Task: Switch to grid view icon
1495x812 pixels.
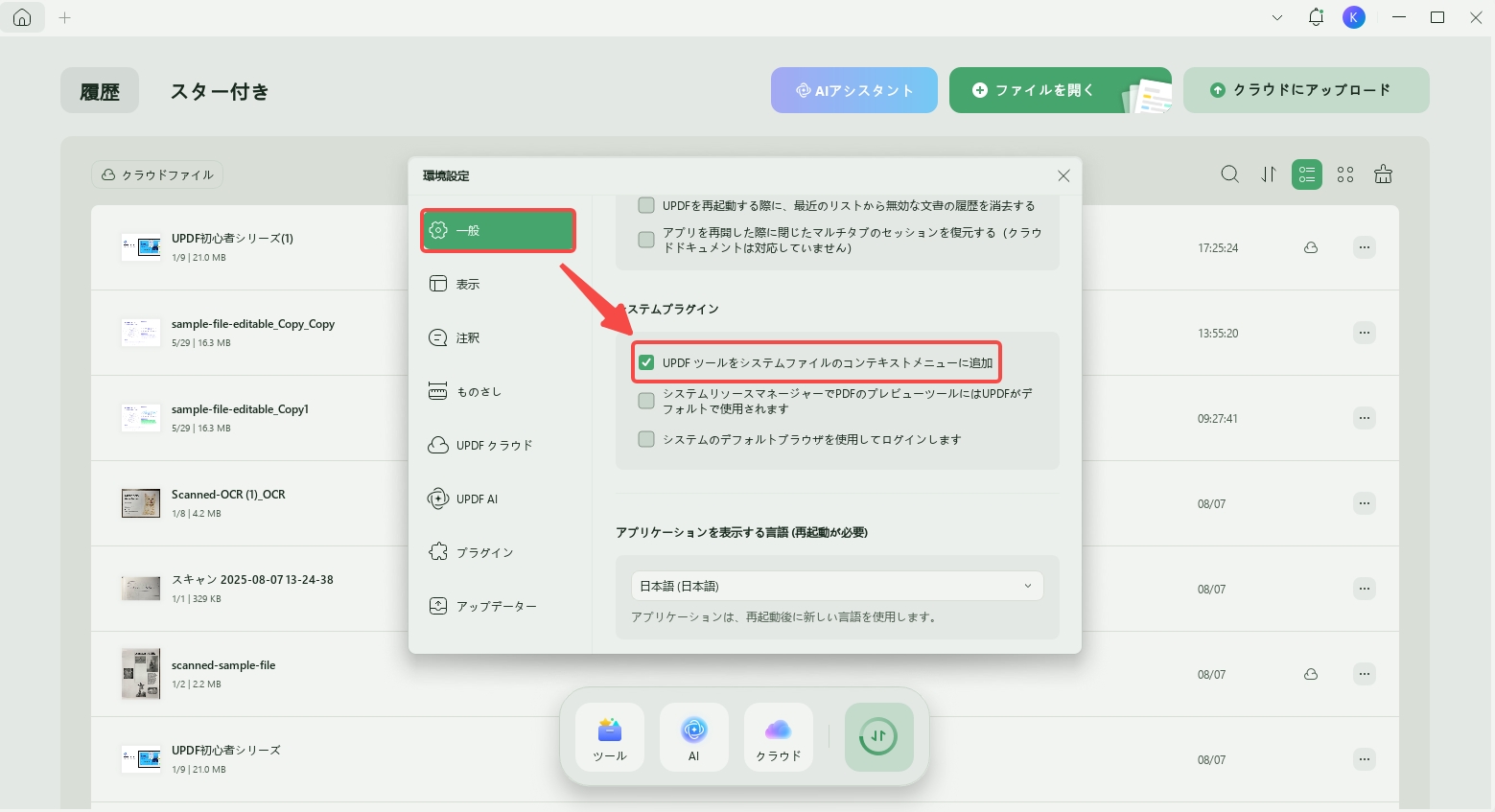Action: coord(1345,174)
